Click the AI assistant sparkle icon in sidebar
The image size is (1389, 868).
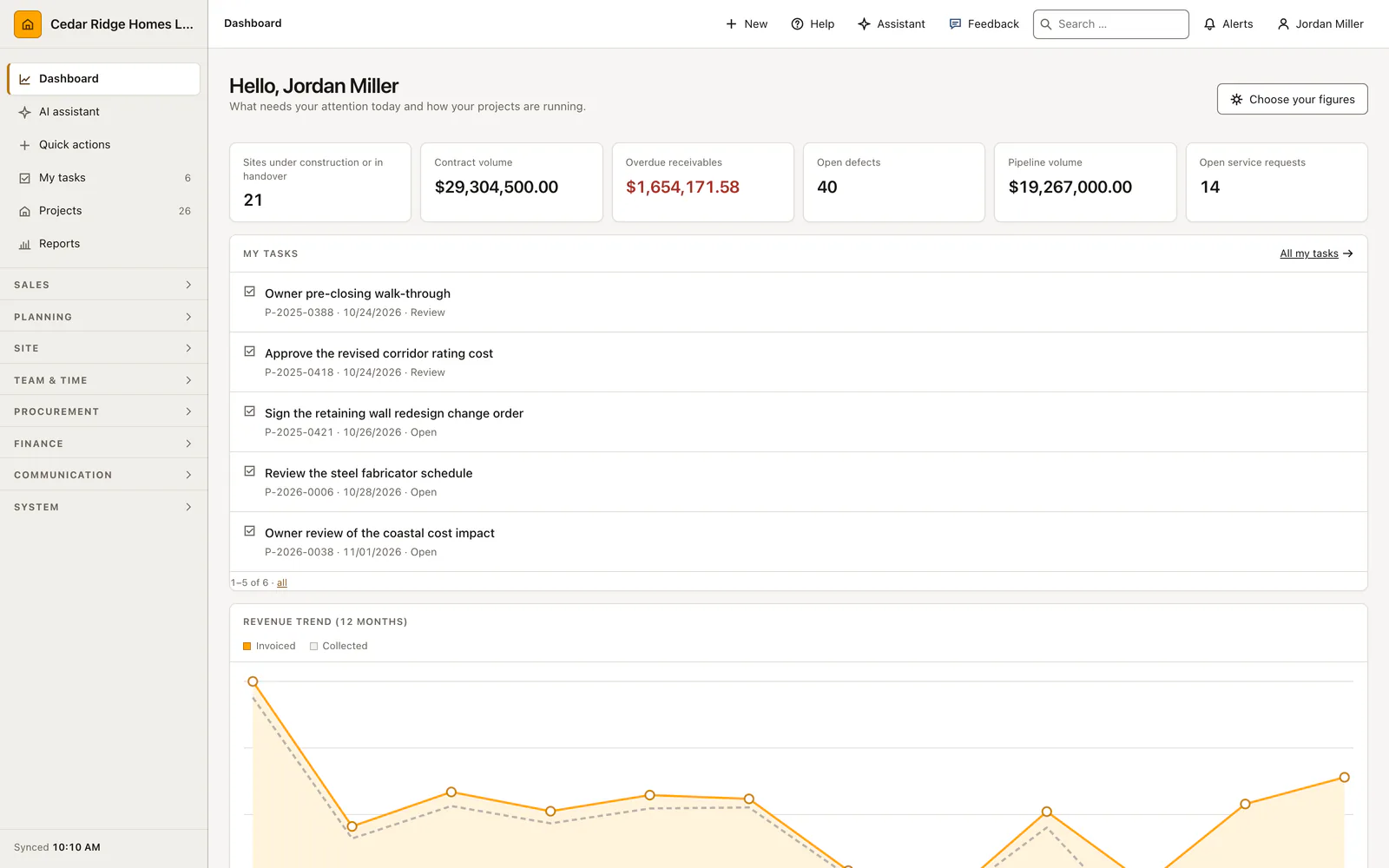(x=25, y=112)
